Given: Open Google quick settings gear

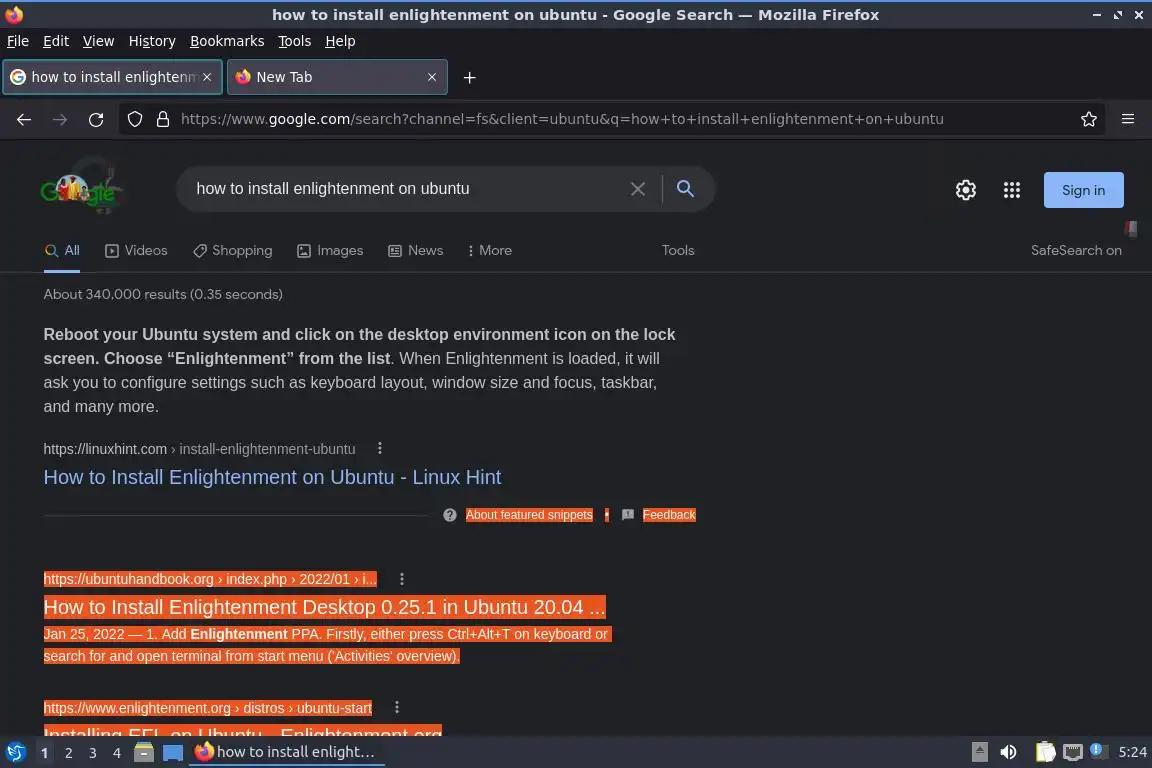Looking at the screenshot, I should (x=965, y=190).
